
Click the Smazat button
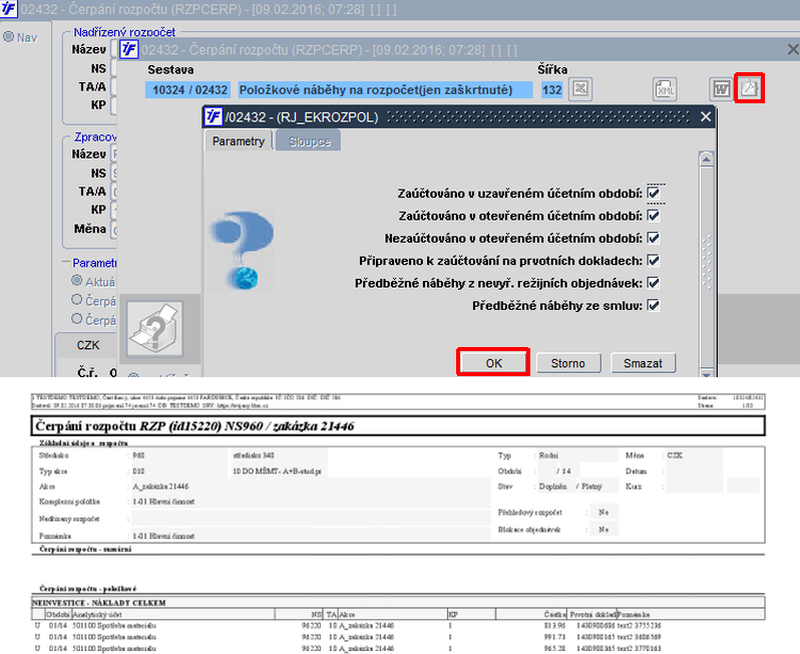point(643,363)
